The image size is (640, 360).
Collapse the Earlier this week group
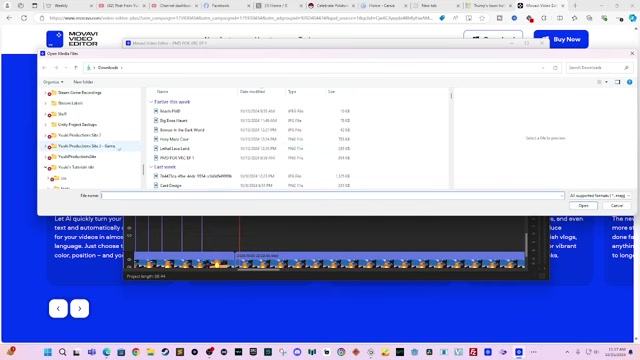(151, 102)
